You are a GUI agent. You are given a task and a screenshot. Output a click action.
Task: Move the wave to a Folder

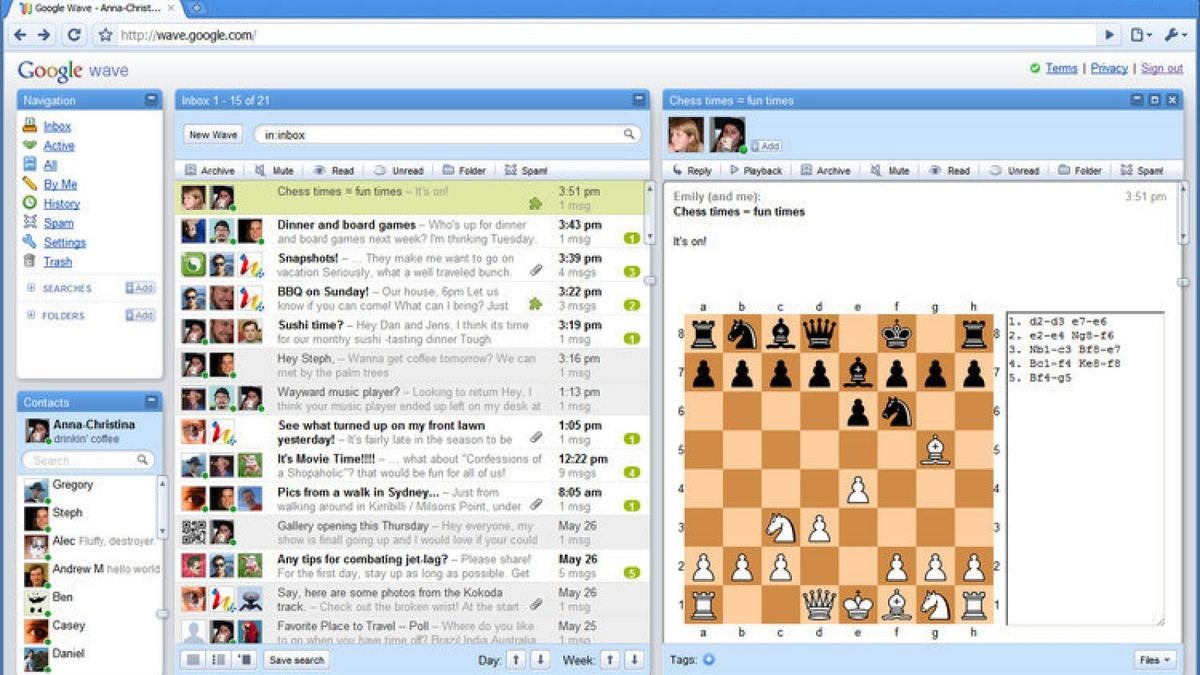pyautogui.click(x=1078, y=170)
